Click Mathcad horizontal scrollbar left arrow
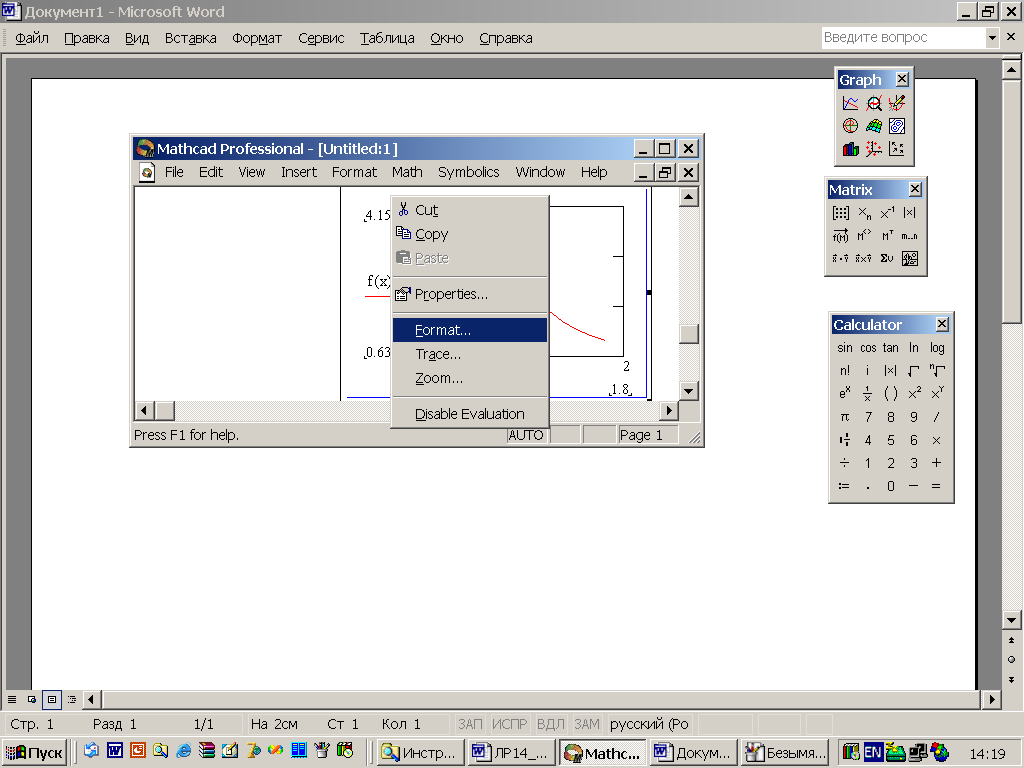The height and width of the screenshot is (768, 1024). [x=144, y=411]
